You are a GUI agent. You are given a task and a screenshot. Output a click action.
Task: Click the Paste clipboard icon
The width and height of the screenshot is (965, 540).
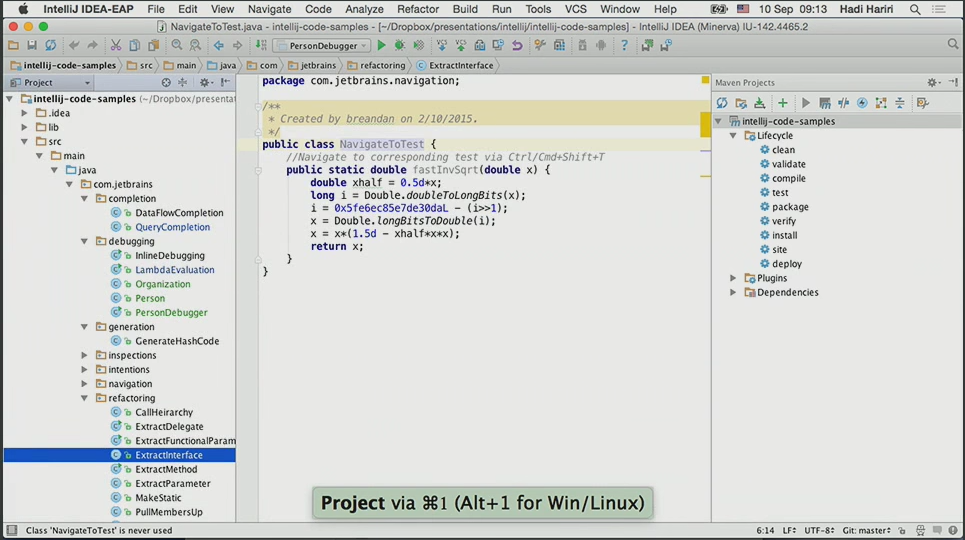pyautogui.click(x=154, y=46)
